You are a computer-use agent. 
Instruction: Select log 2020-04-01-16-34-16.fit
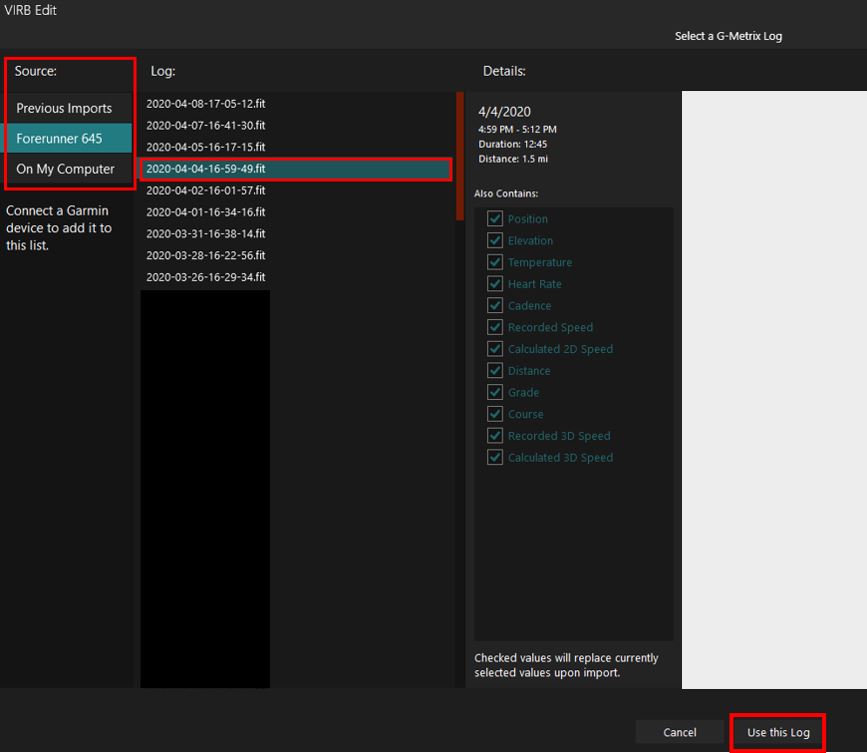(x=297, y=212)
